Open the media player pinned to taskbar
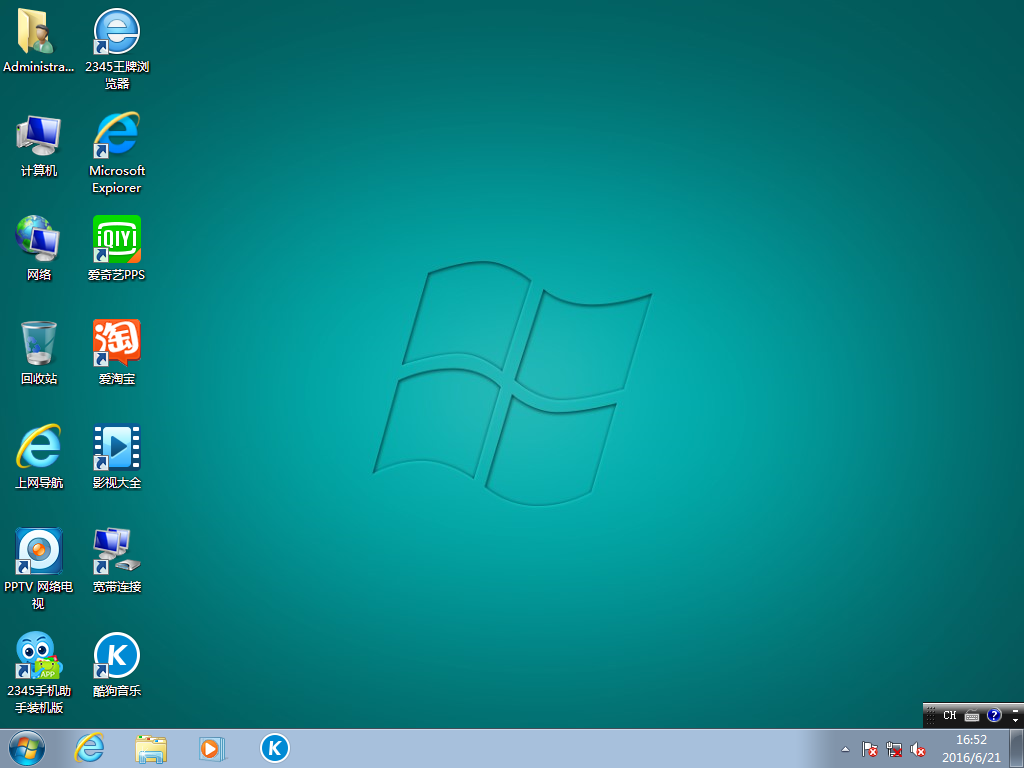Image resolution: width=1024 pixels, height=768 pixels. [x=212, y=748]
